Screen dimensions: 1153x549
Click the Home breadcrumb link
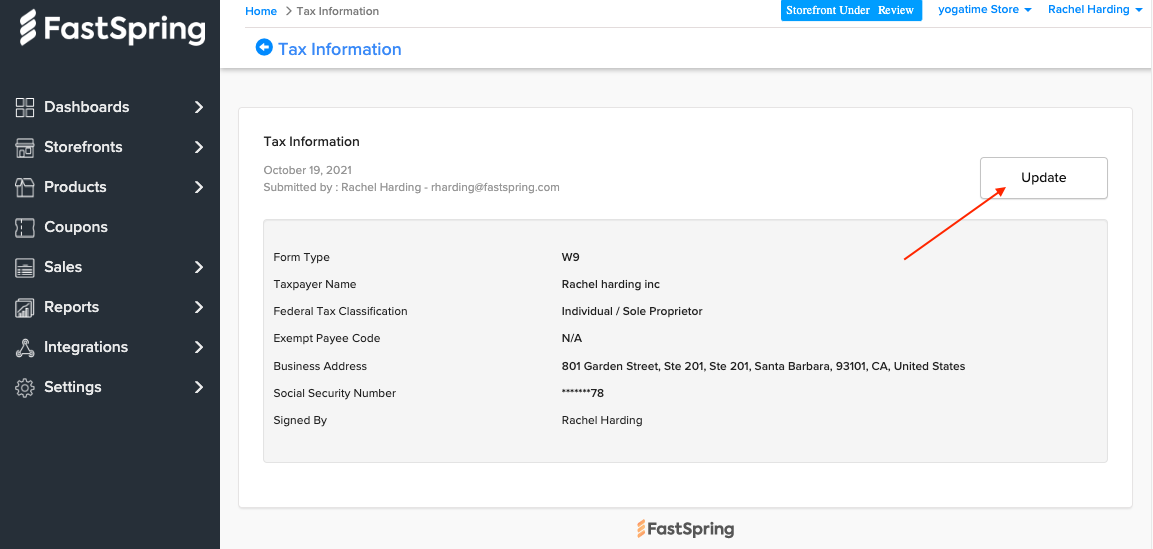click(261, 11)
